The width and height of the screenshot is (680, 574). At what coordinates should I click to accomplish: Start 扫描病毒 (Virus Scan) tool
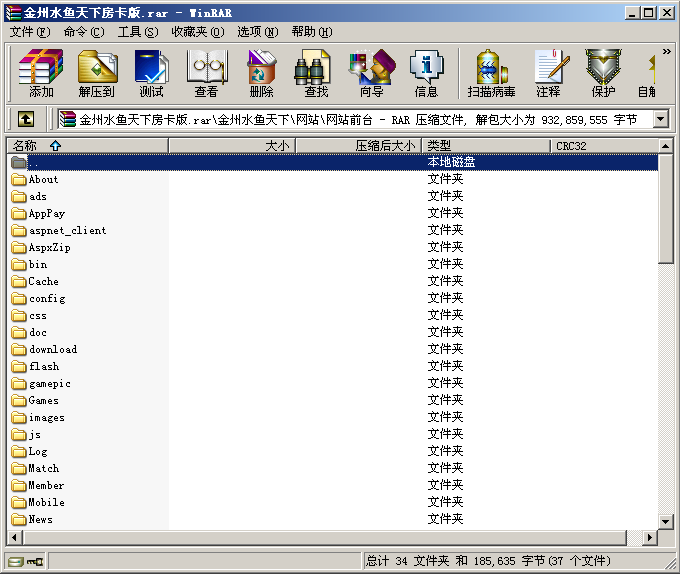tap(491, 73)
